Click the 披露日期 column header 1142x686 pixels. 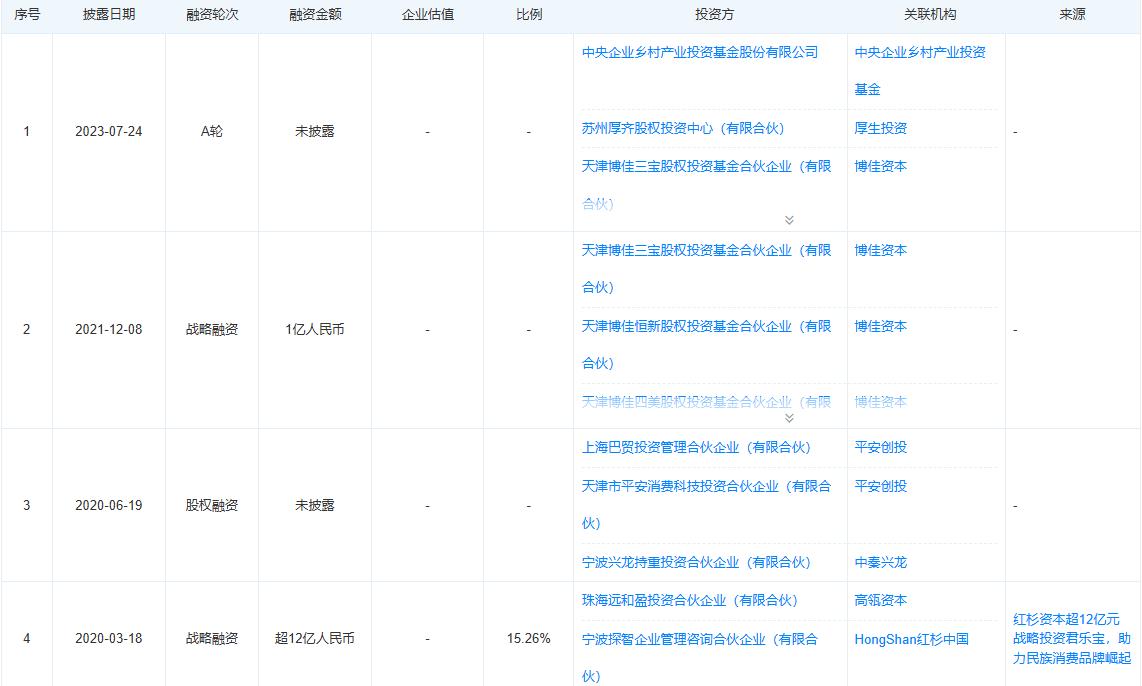109,15
